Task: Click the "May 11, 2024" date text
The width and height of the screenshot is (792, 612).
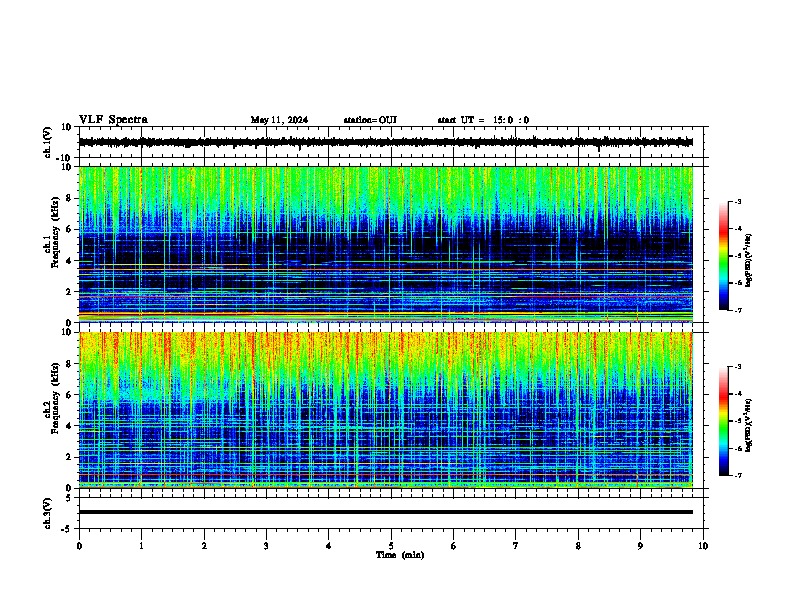Action: tap(279, 120)
